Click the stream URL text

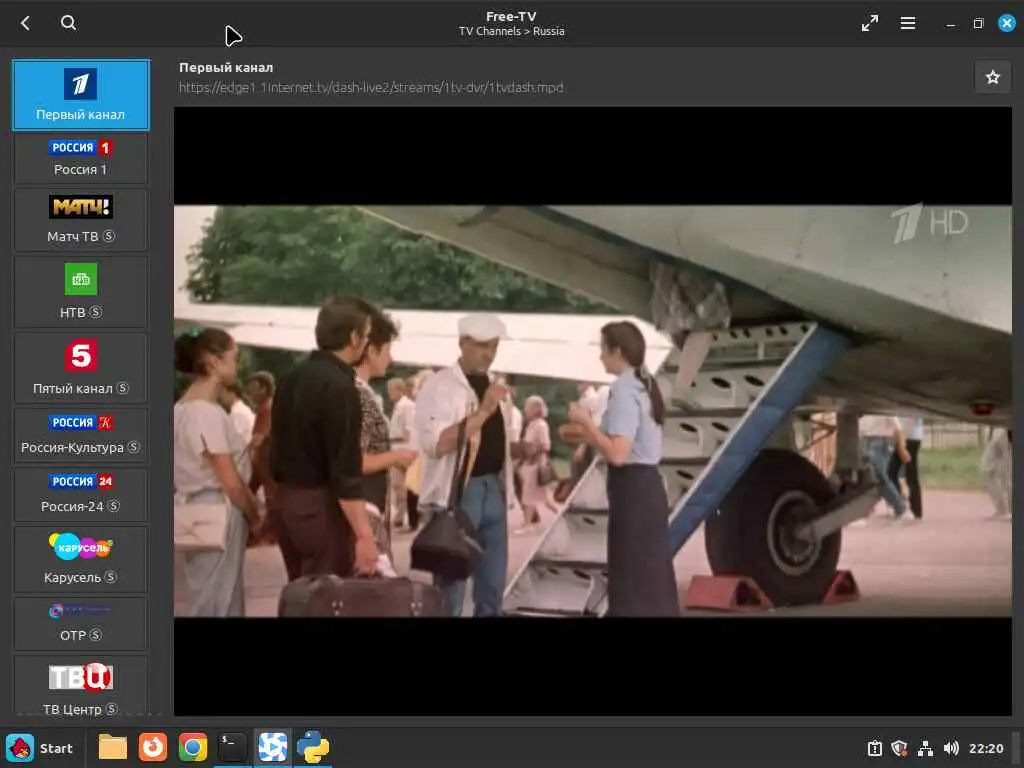click(371, 88)
